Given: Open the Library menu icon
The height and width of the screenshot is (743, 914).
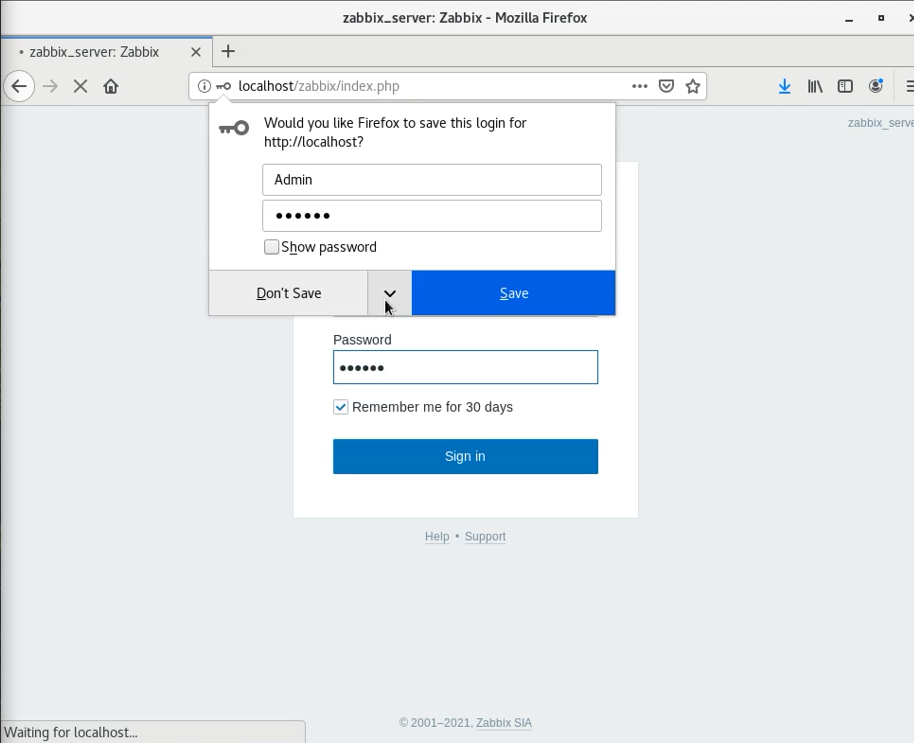Looking at the screenshot, I should coord(815,86).
